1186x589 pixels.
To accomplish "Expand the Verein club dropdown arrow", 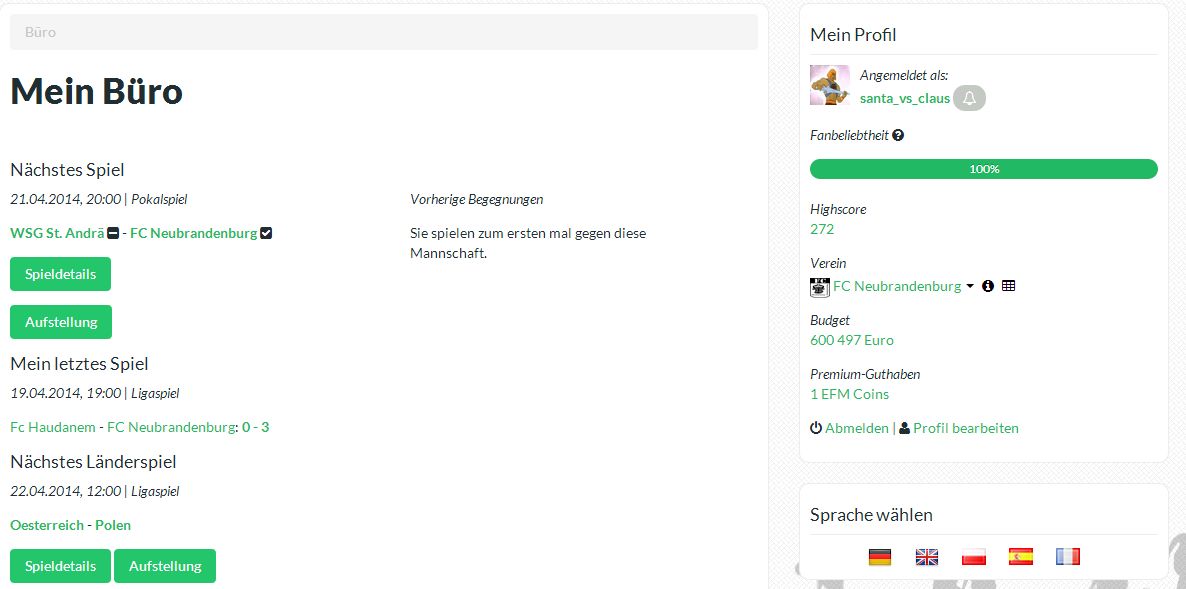I will 970,287.
